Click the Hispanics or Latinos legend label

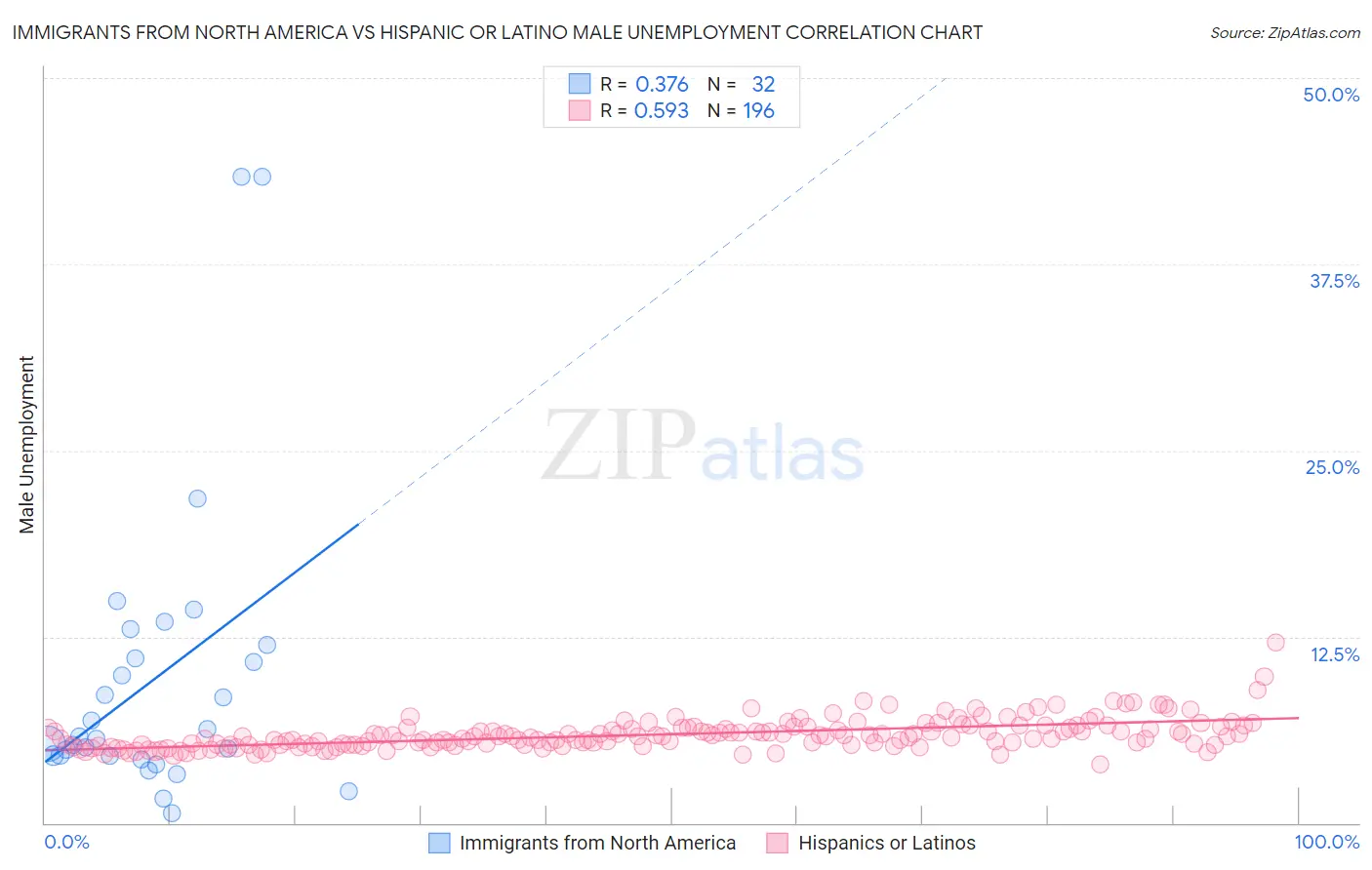(887, 844)
